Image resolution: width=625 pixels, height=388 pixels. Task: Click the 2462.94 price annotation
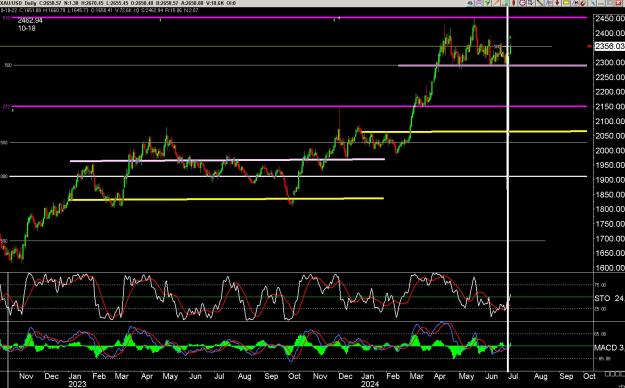[x=30, y=21]
